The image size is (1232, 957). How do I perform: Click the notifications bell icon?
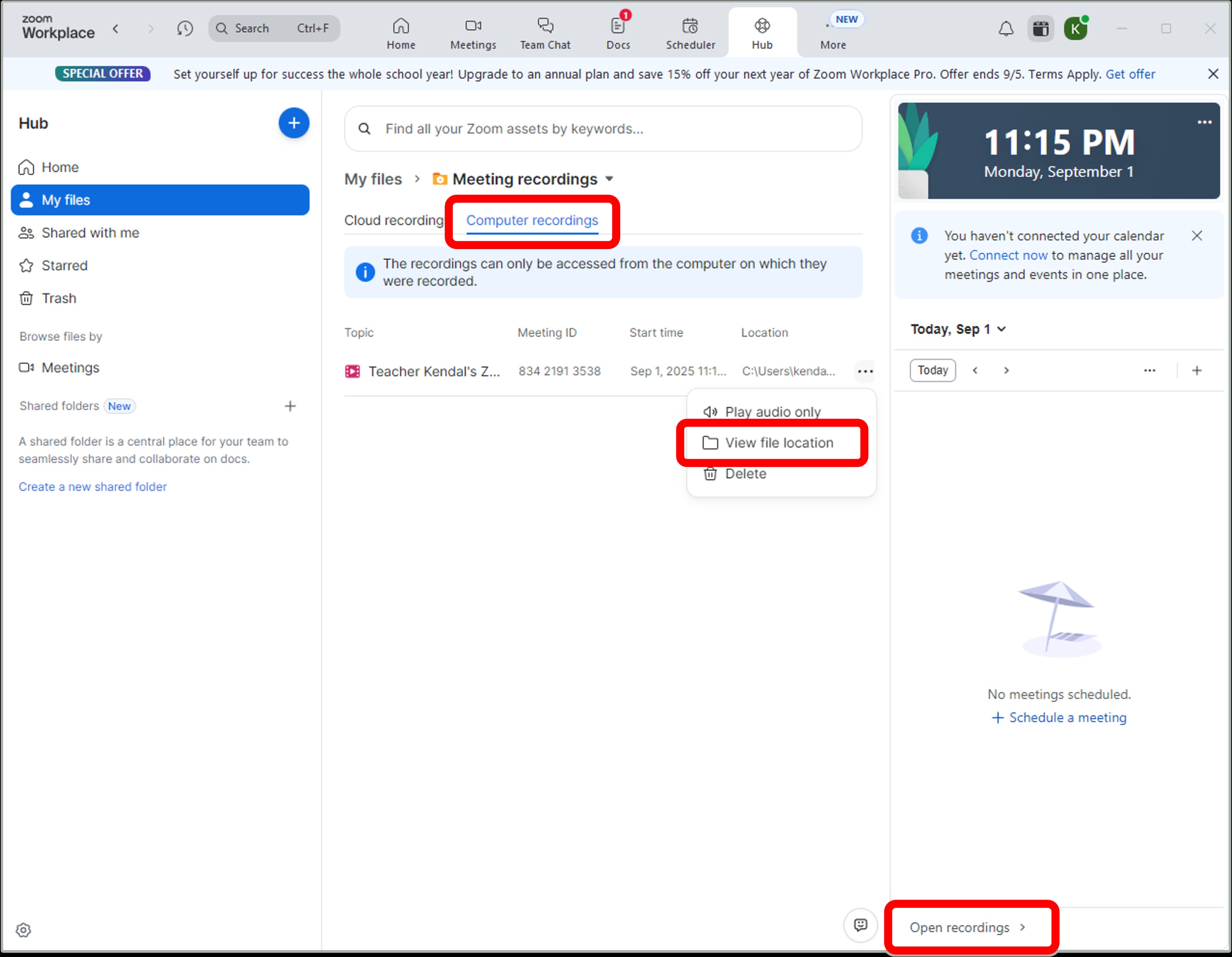tap(1006, 29)
